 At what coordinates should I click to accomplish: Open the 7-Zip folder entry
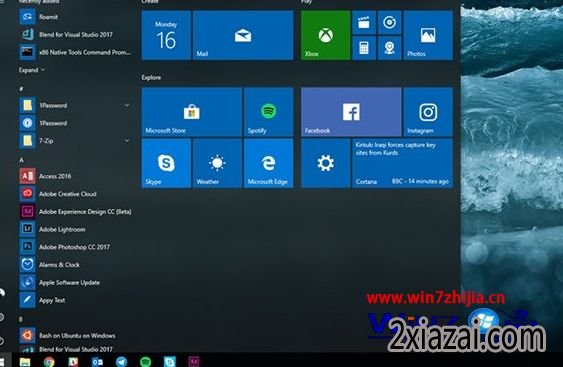75,140
